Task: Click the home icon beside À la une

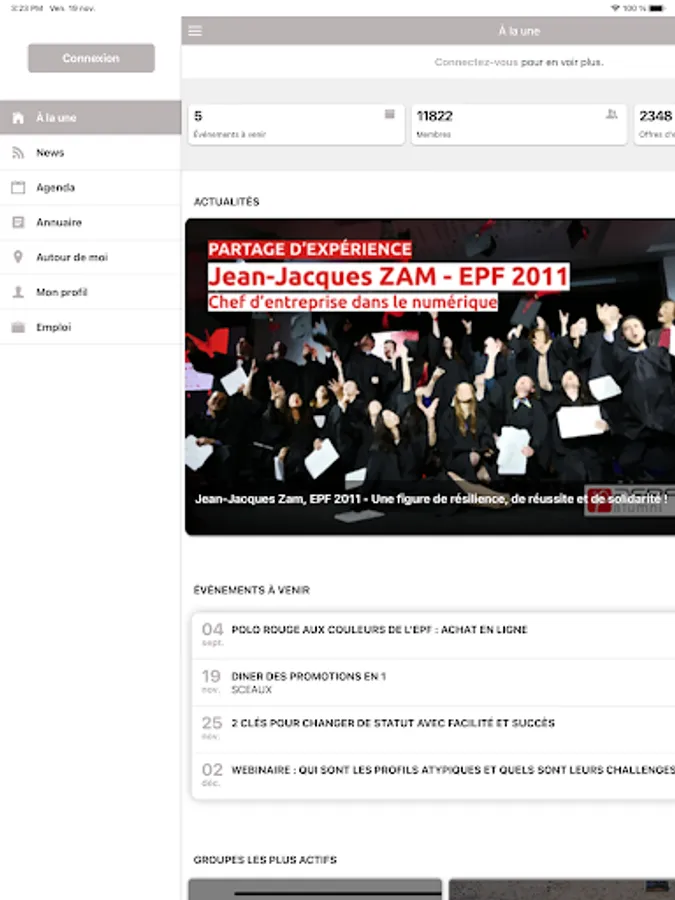Action: [x=18, y=118]
